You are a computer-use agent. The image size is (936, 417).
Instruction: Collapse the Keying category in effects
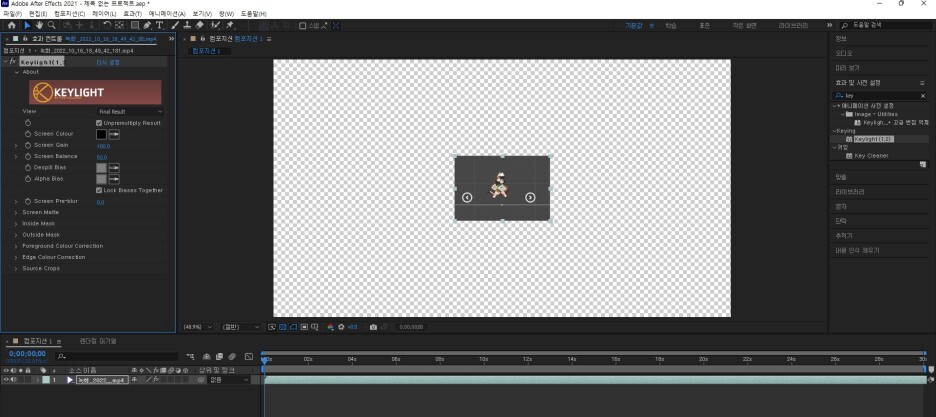pos(835,131)
